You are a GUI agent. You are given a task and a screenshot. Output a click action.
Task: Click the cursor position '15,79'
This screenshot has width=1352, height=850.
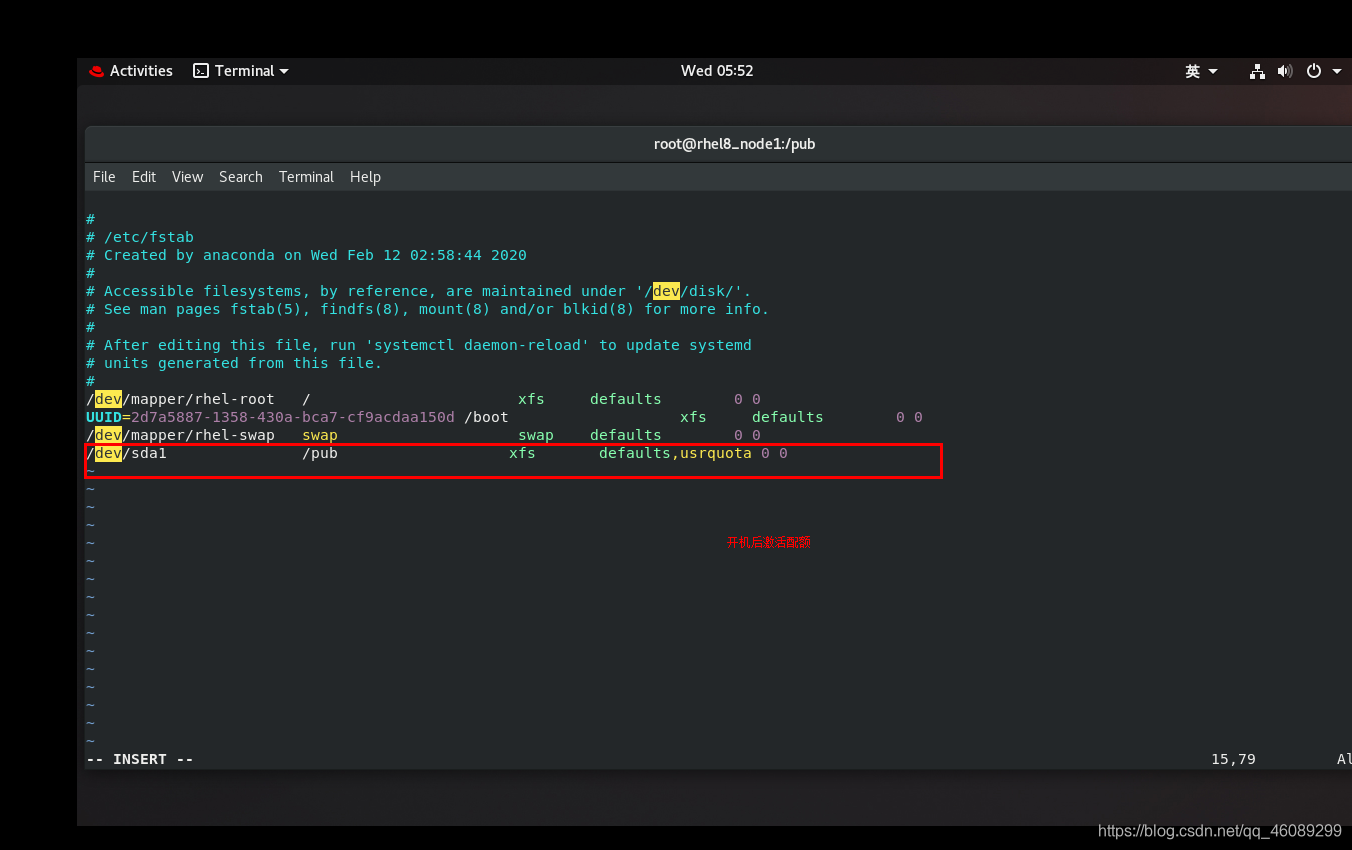[1233, 759]
